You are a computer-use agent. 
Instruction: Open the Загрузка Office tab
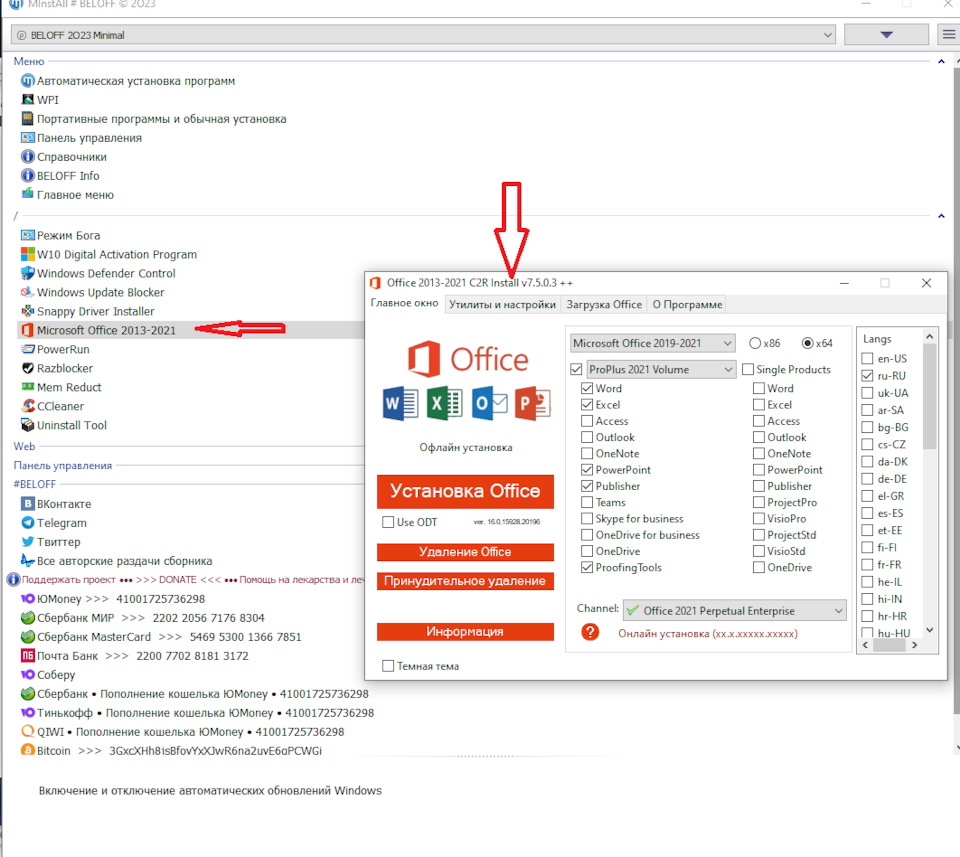[x=604, y=304]
